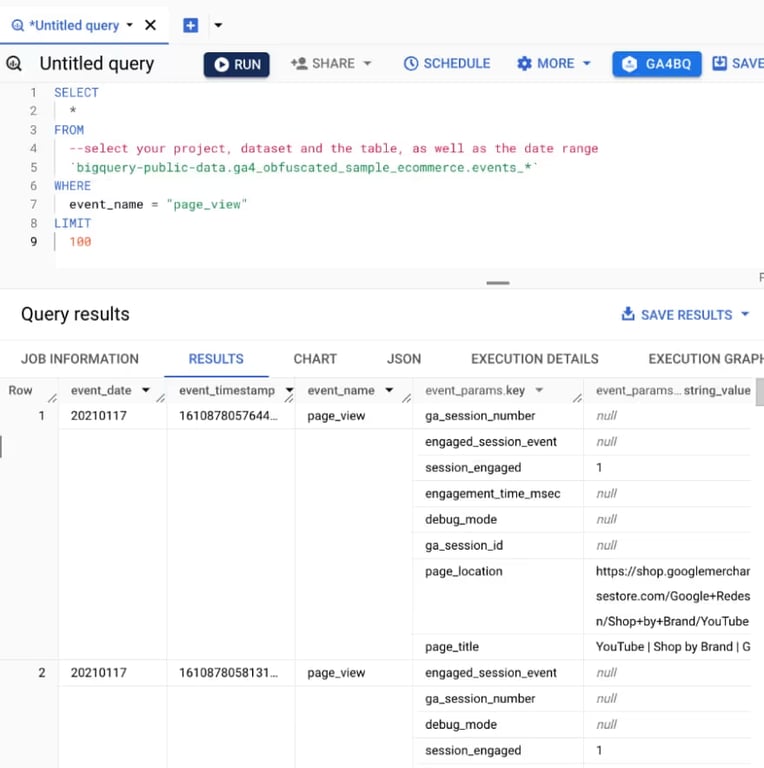Click the event_name column resize handle
Screen dimensions: 764x768
[x=406, y=398]
